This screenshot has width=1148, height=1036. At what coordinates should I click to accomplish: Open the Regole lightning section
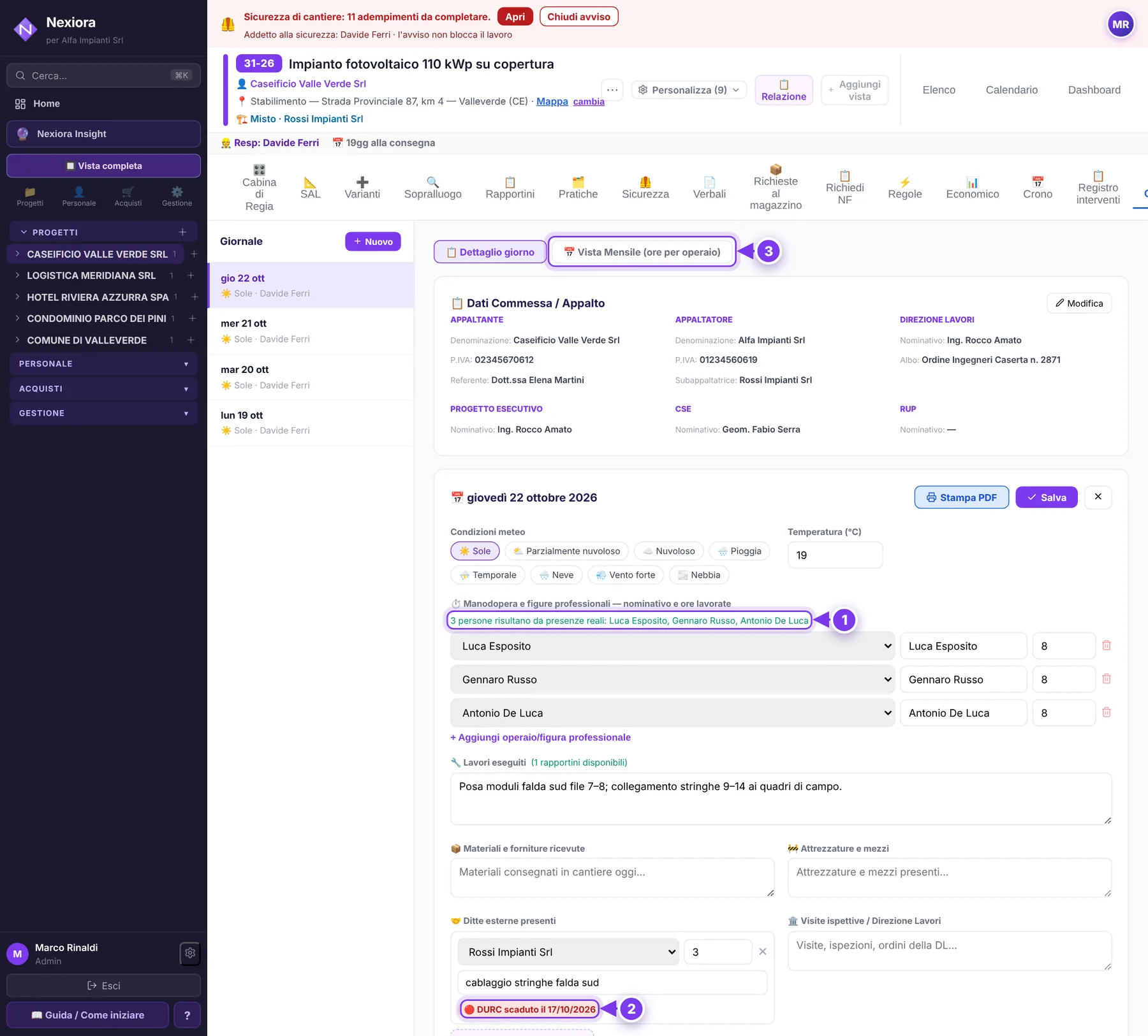(904, 187)
